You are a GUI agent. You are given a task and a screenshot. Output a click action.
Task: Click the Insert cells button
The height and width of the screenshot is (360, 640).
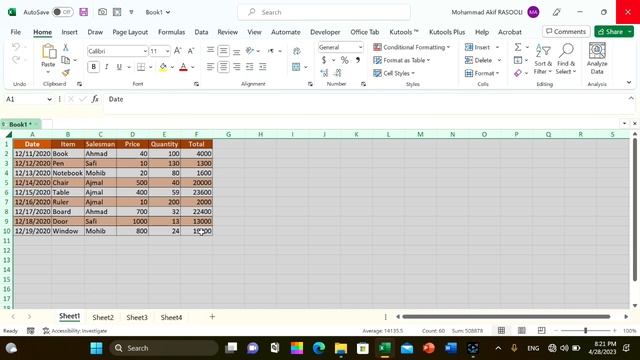478,47
